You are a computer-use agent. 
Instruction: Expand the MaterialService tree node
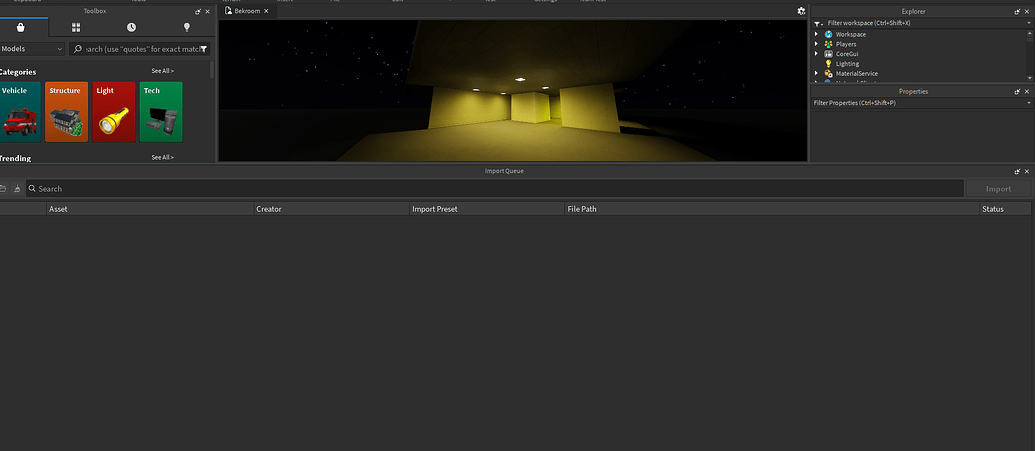(x=817, y=74)
